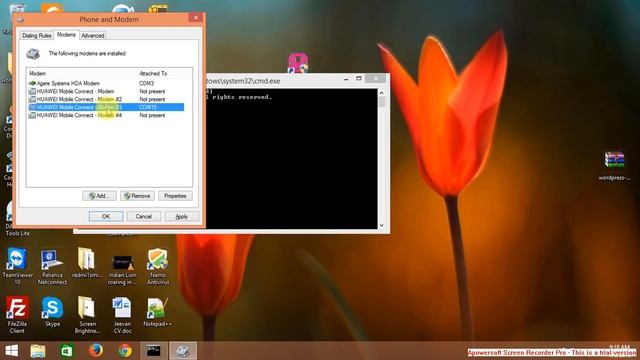
Task: Open Reliance Netconnect desktop icon
Action: 52,267
